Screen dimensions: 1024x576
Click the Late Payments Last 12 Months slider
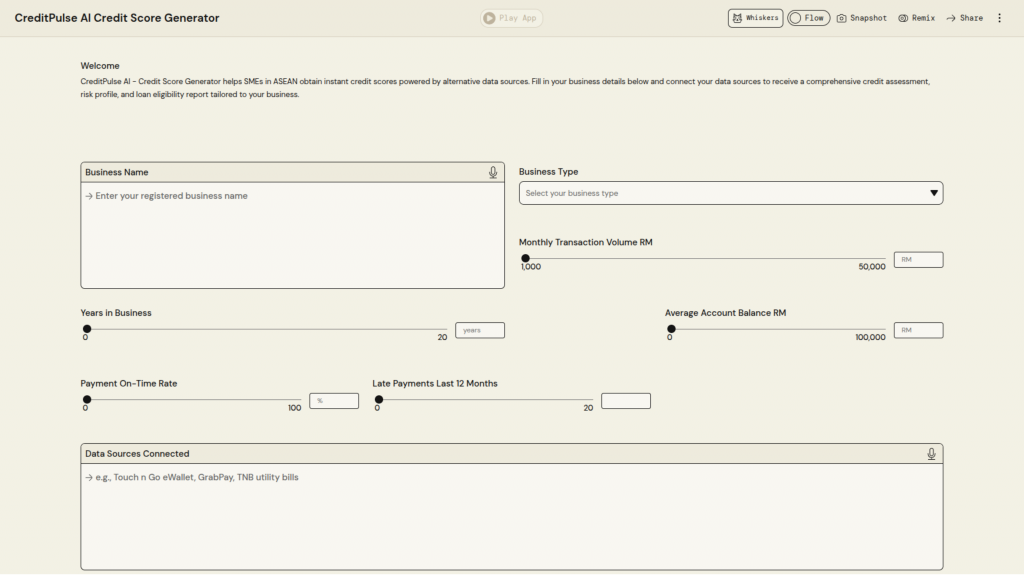(x=485, y=400)
